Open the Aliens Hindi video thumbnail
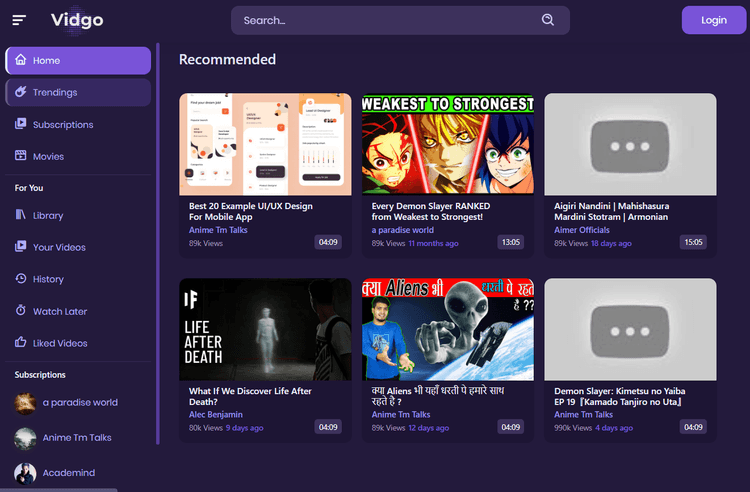Screen dimensions: 750x492 click(448, 329)
